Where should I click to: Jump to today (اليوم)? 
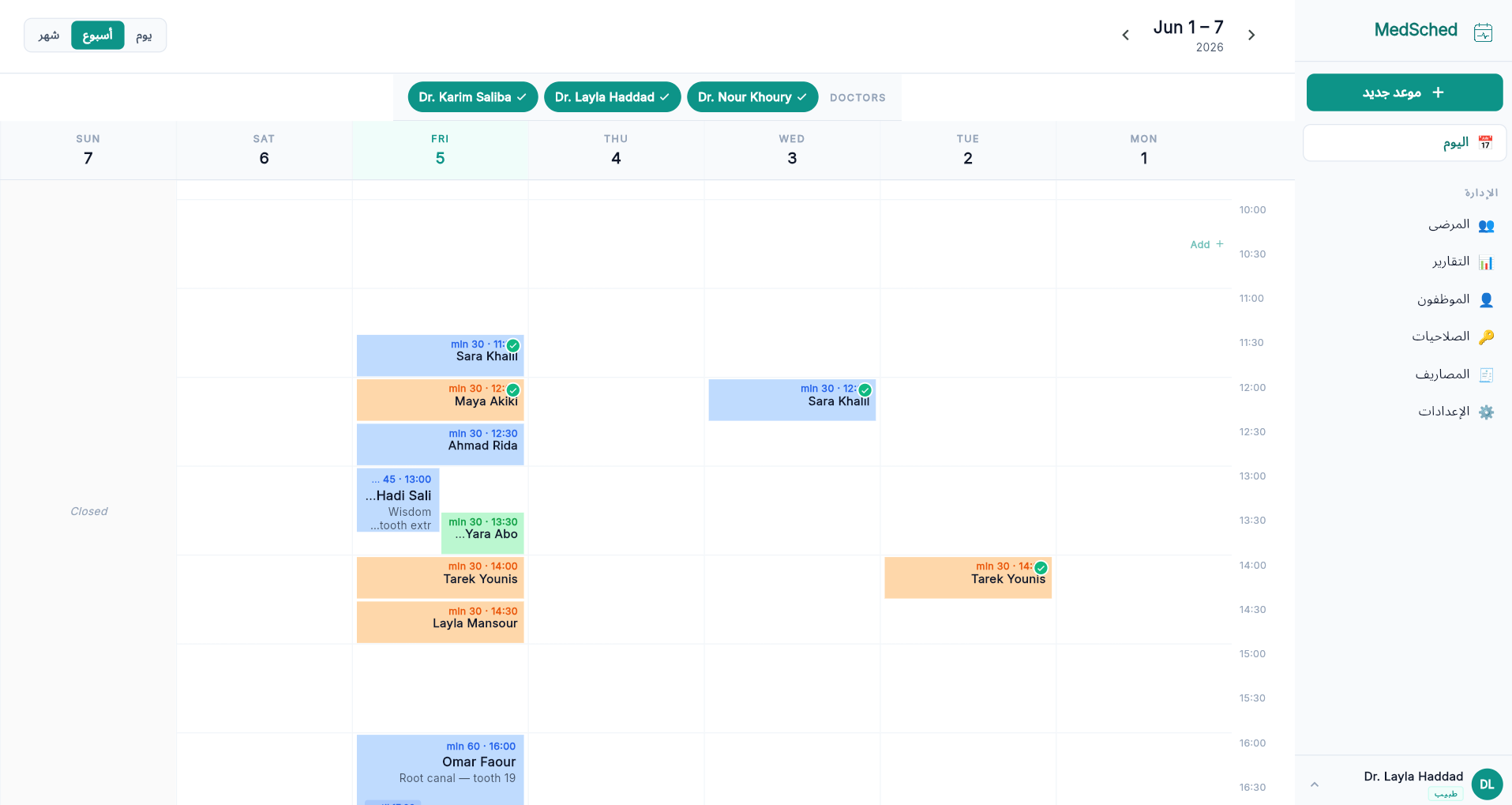[1405, 143]
